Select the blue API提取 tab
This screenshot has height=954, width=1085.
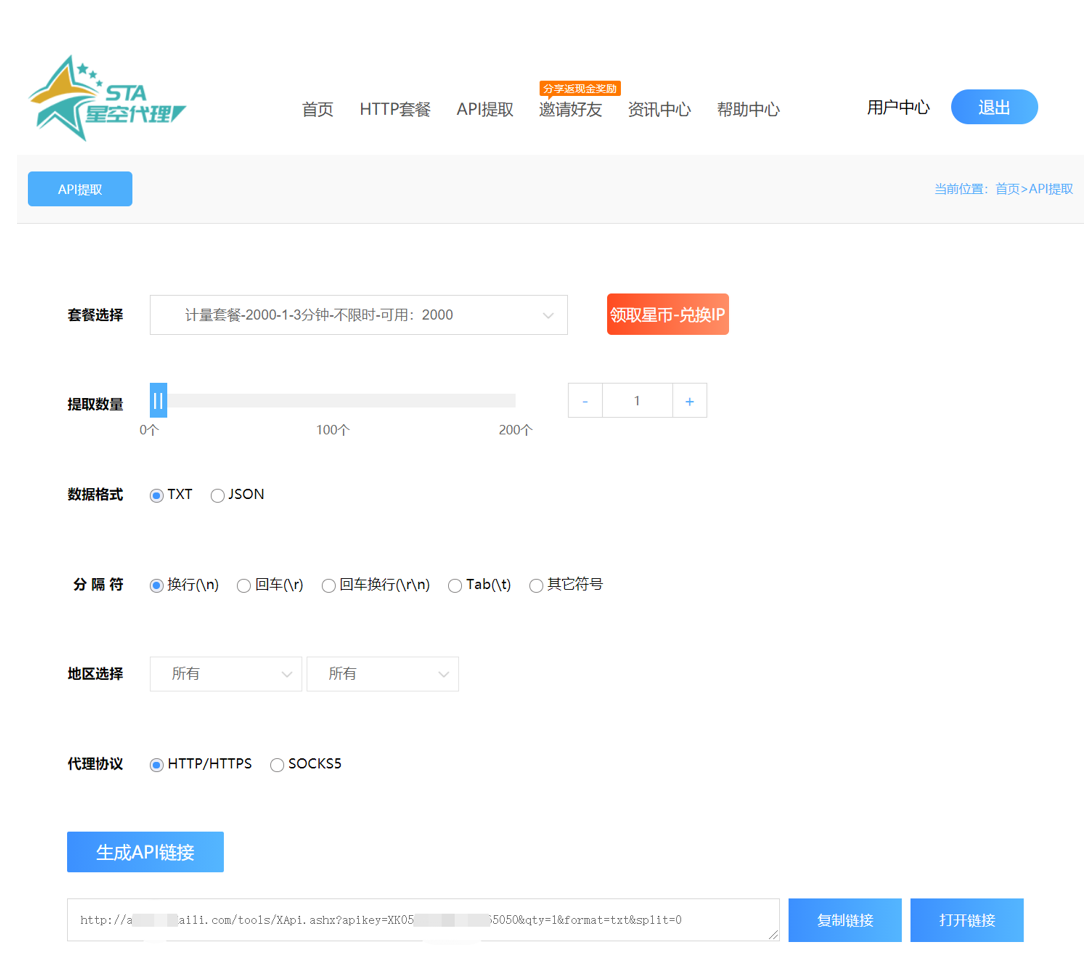pos(80,189)
